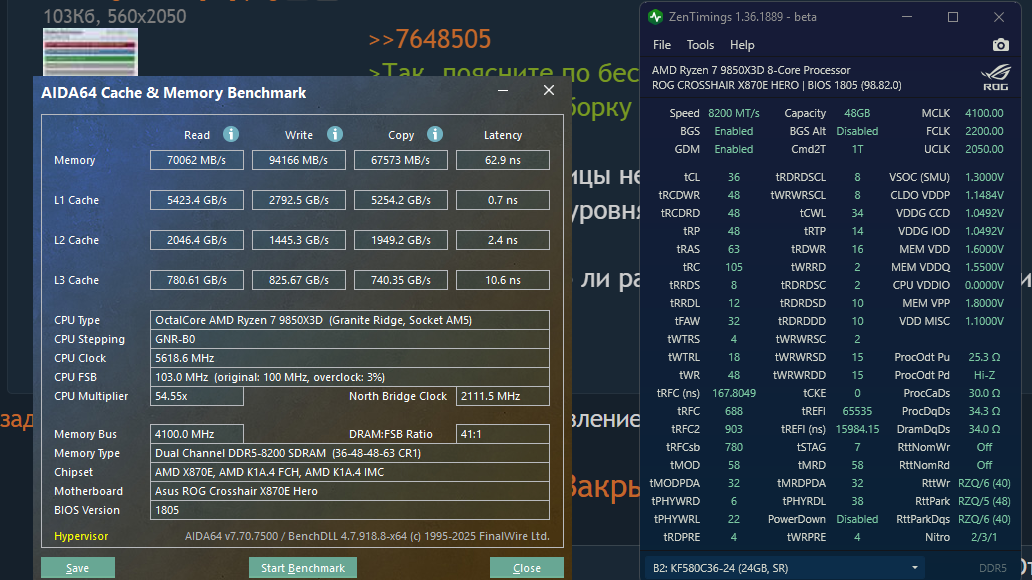Click the ProcOdt Pu value 25.3 Ω
Viewport: 1032px width, 580px height.
984,357
